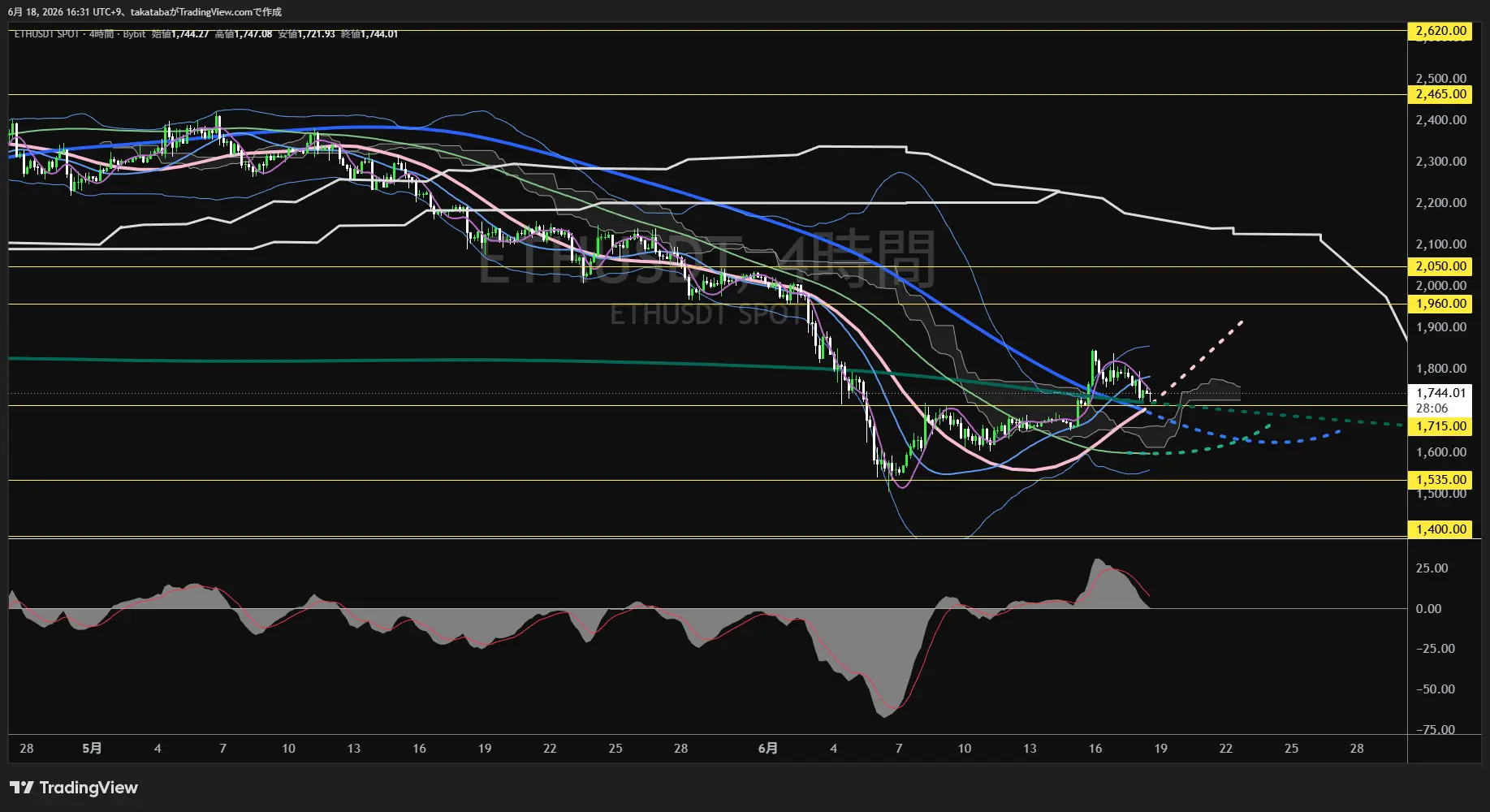Image resolution: width=1490 pixels, height=812 pixels.
Task: Click the 1,800.00 price scale value
Action: (x=1441, y=369)
